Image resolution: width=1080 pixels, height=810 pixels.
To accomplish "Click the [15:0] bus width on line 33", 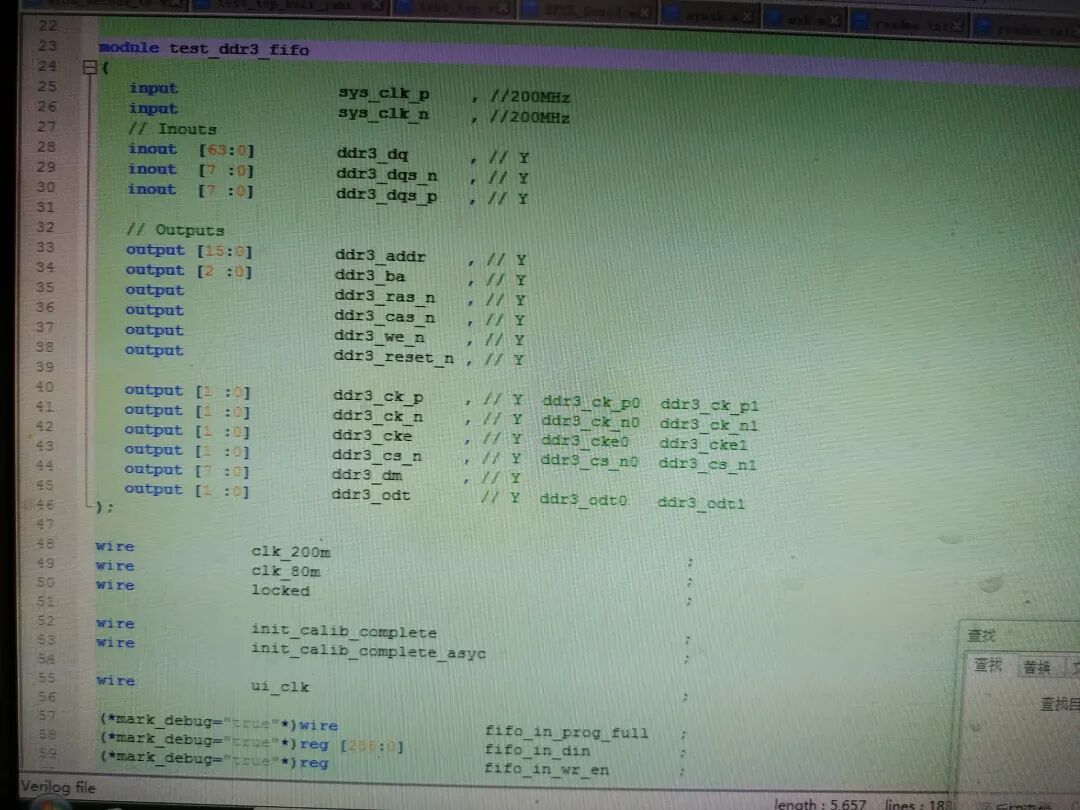I will coord(225,251).
